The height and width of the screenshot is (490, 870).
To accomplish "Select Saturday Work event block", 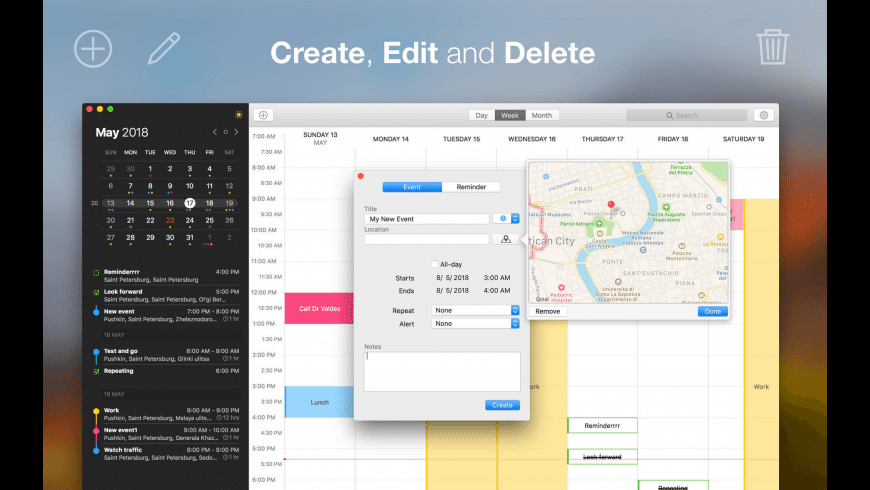I will (761, 344).
